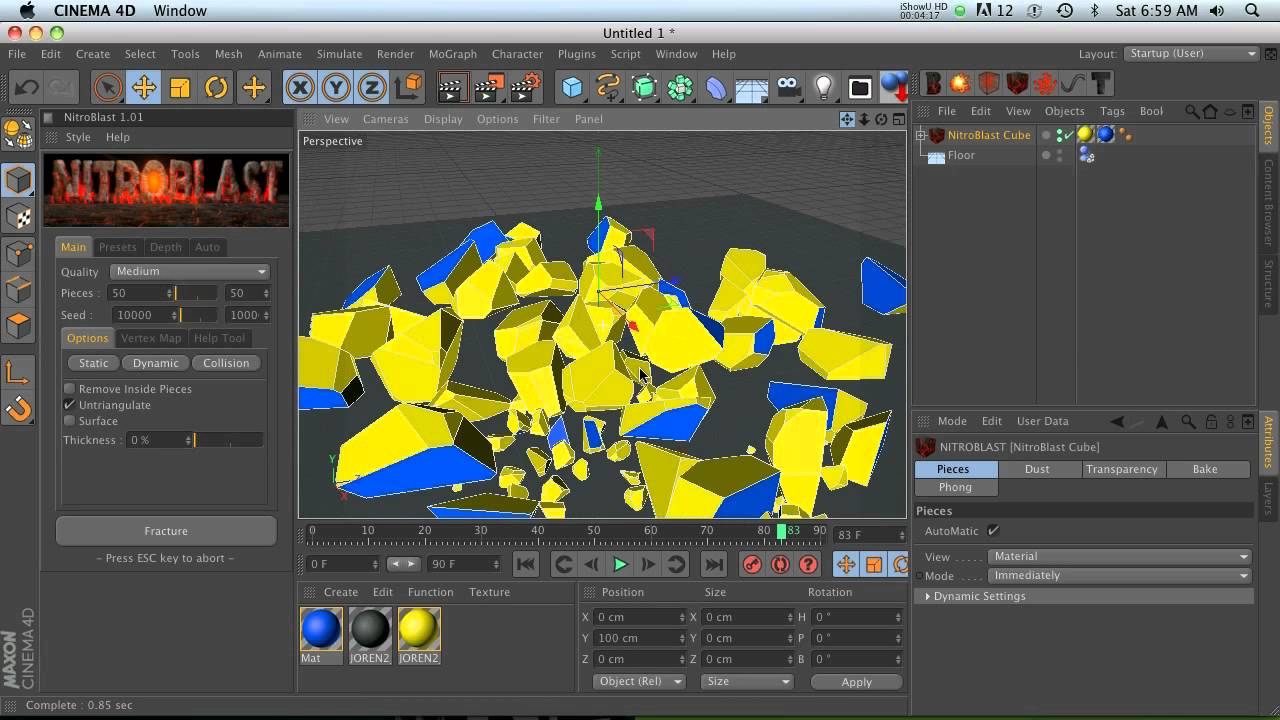This screenshot has height=720, width=1280.
Task: Toggle NitroBlast Cube green enable checkmark
Action: click(x=1067, y=135)
